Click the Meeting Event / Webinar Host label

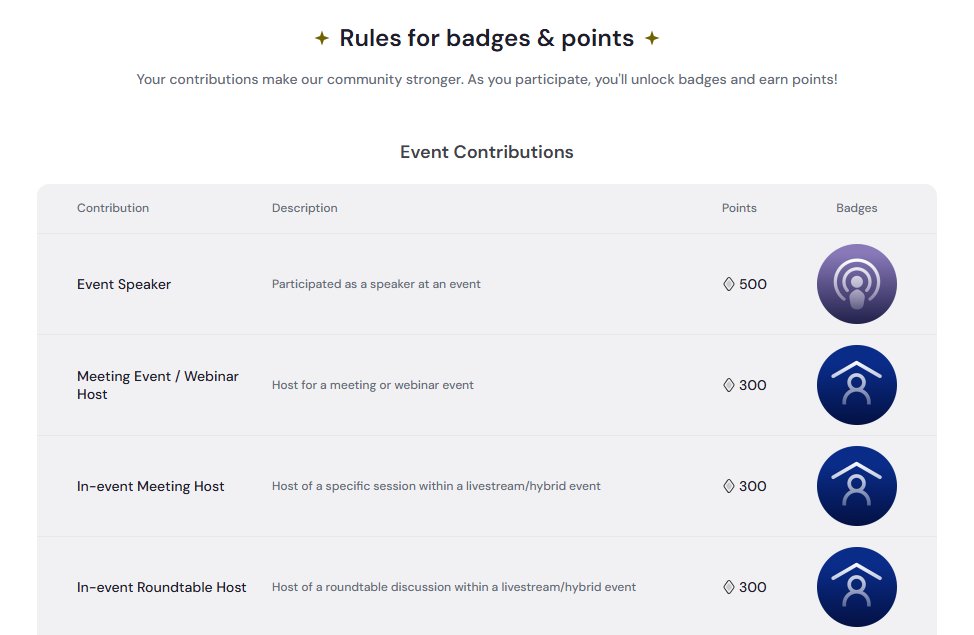tap(158, 385)
